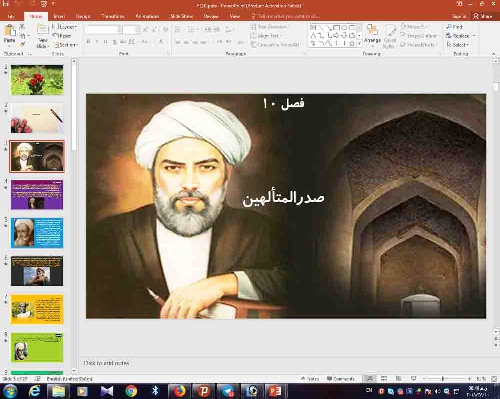
Task: Open Google Chrome from the taskbar
Action: click(x=131, y=391)
